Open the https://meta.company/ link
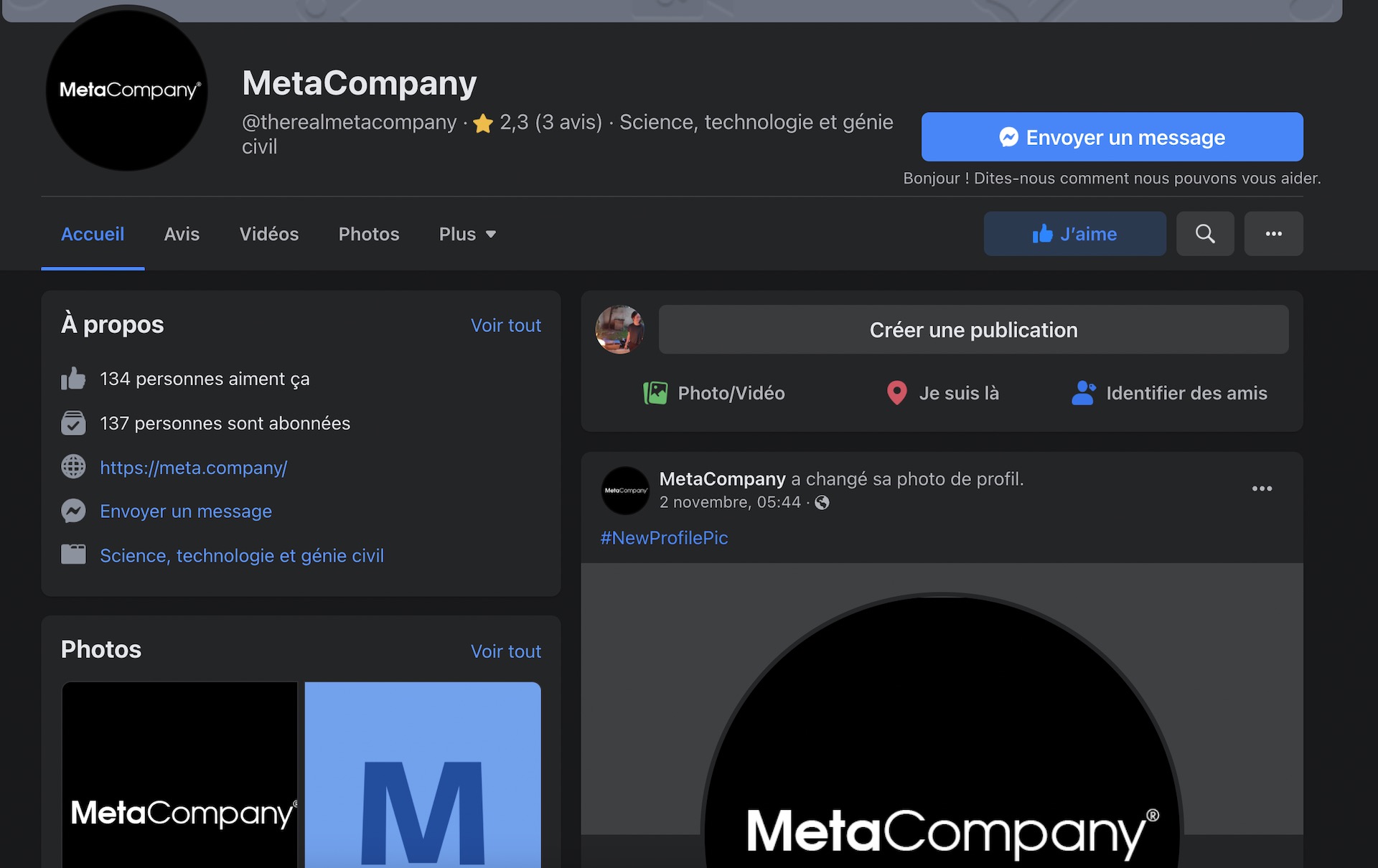This screenshot has height=868, width=1378. [194, 468]
